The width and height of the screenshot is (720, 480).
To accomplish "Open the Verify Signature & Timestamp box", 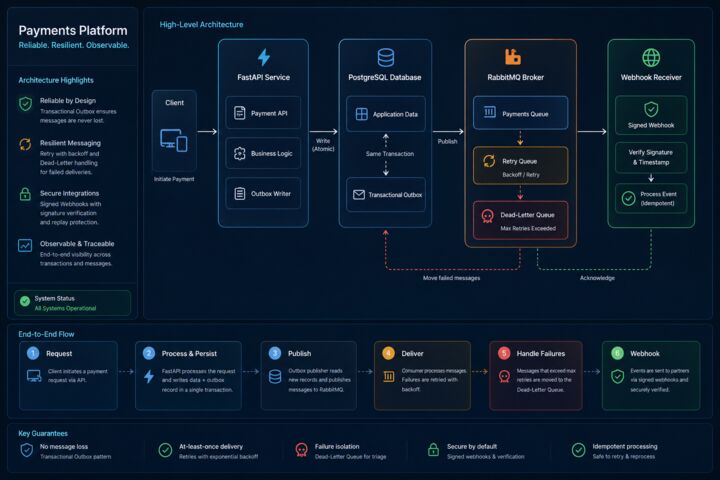I will tap(651, 157).
